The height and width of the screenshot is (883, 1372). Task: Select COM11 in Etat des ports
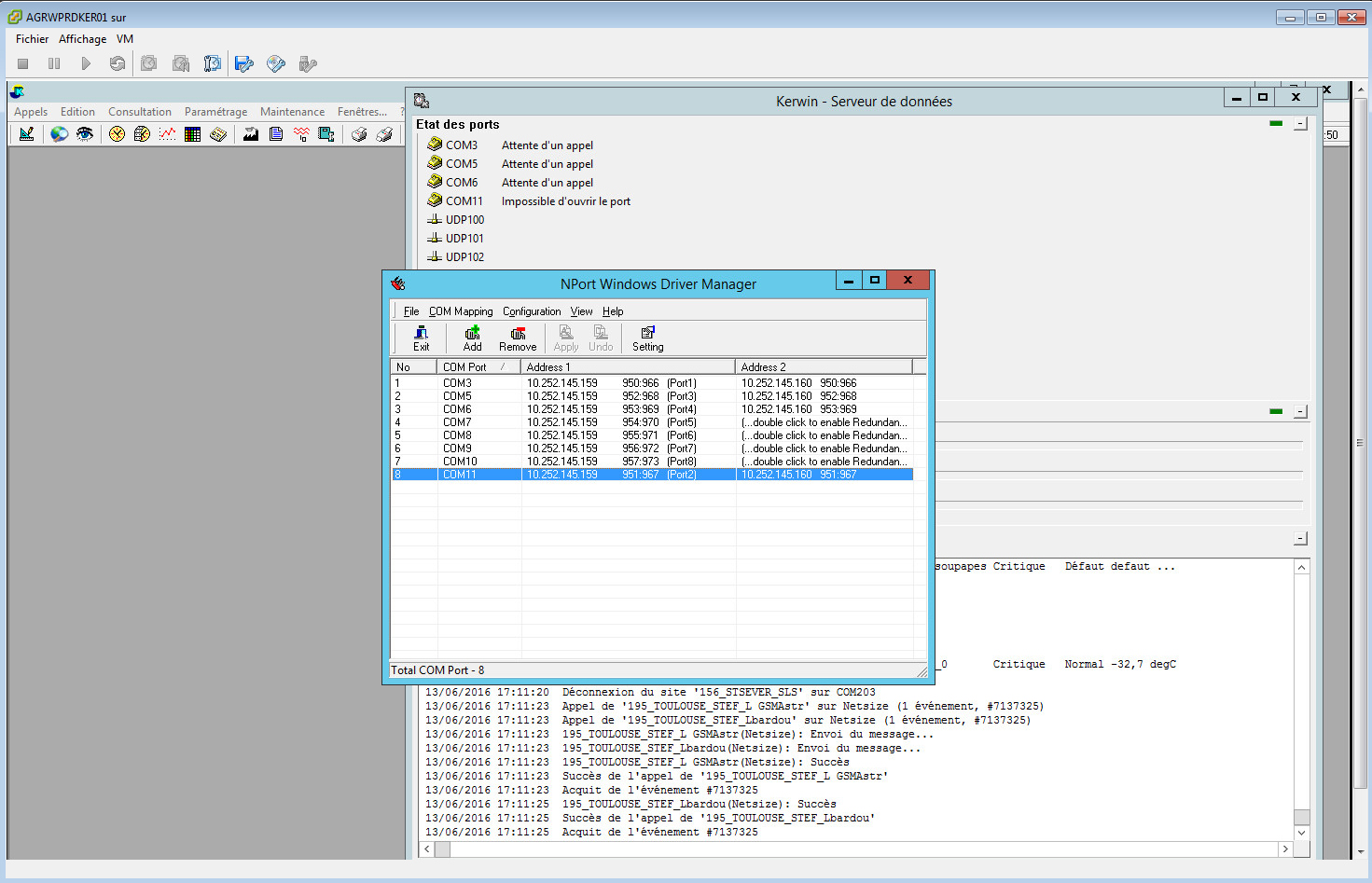click(464, 201)
